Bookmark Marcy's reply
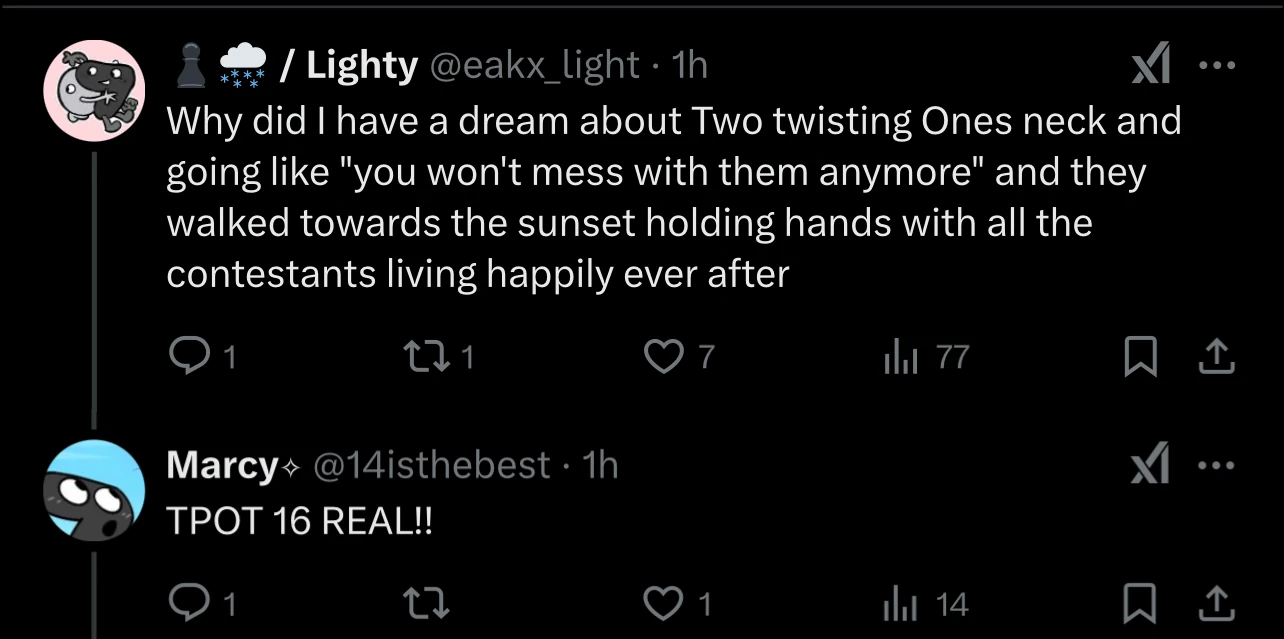This screenshot has height=639, width=1284. [x=1137, y=603]
